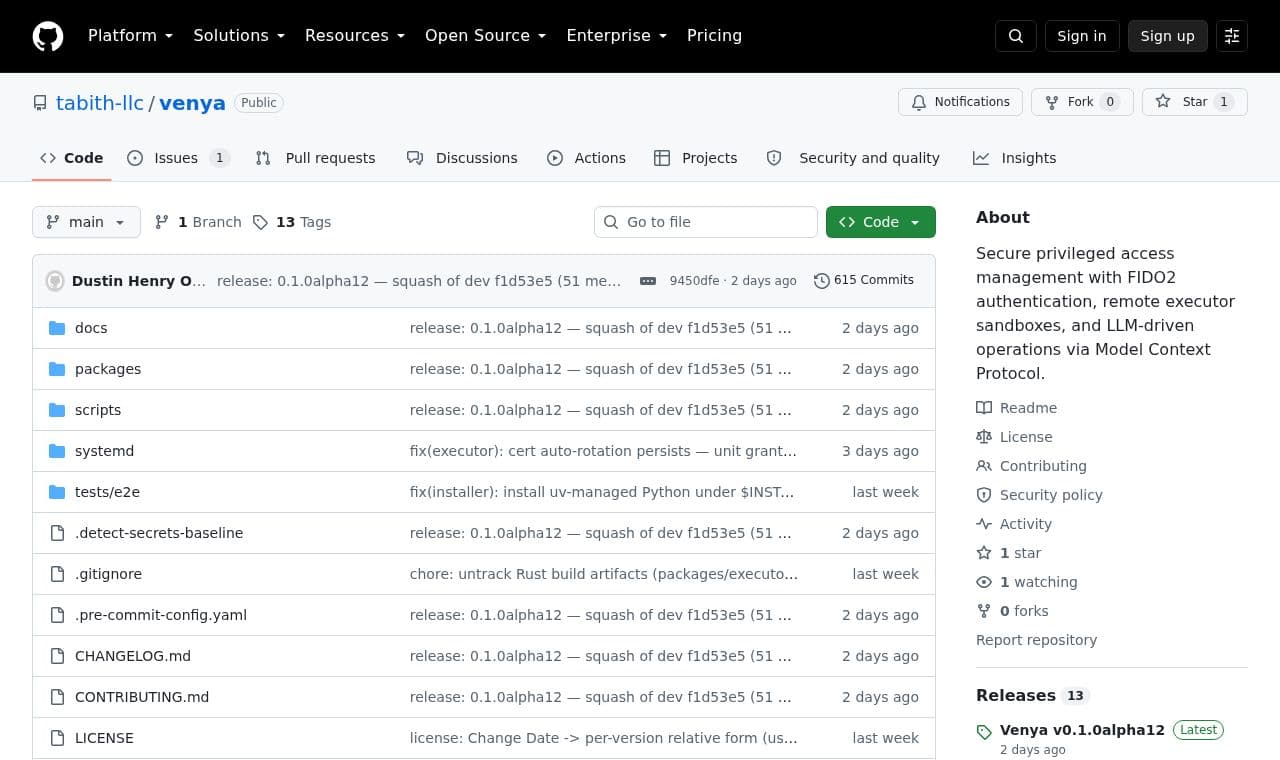
Task: Expand the Solutions menu
Action: 239,36
